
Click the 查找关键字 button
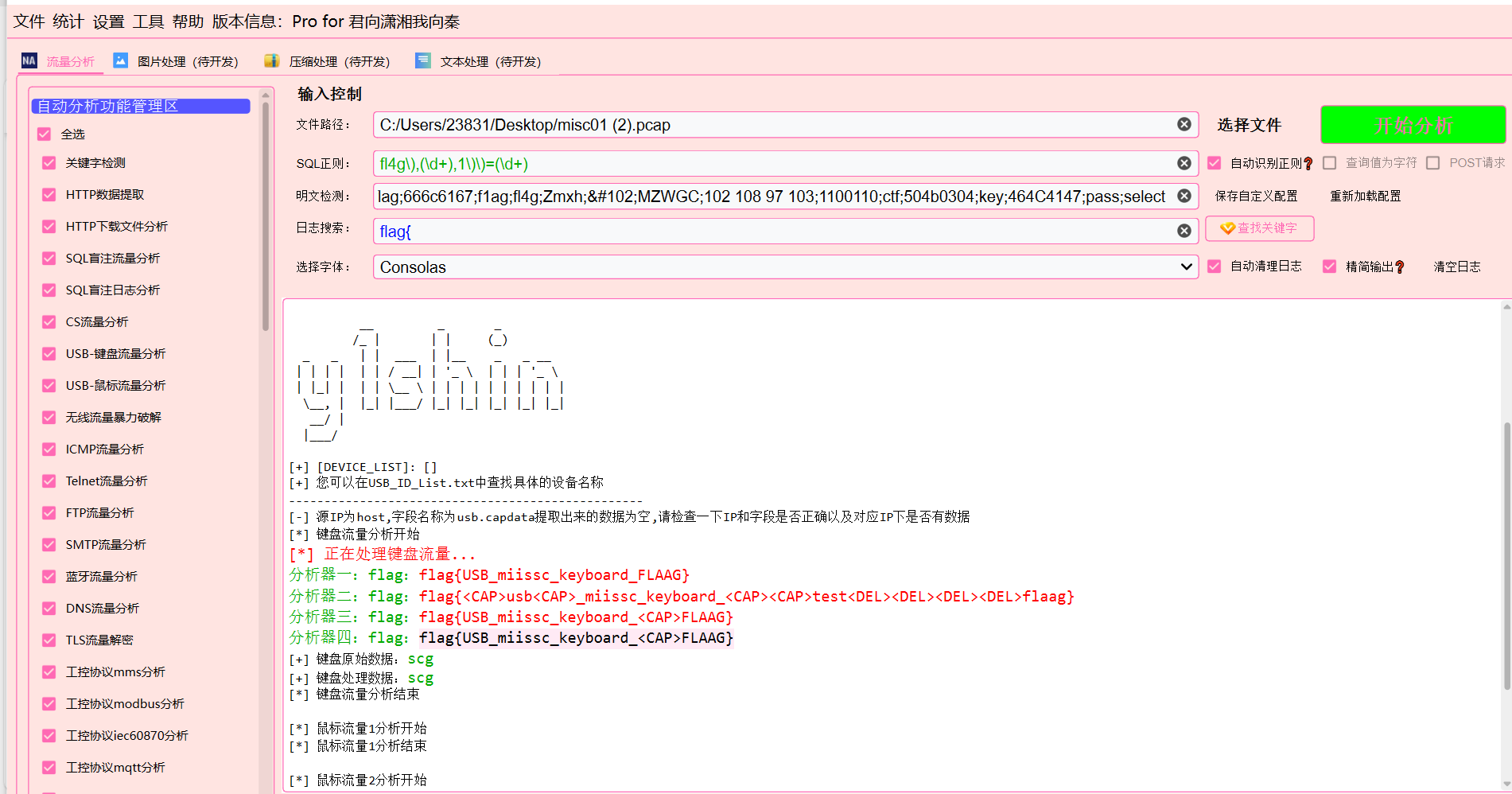pos(1259,228)
